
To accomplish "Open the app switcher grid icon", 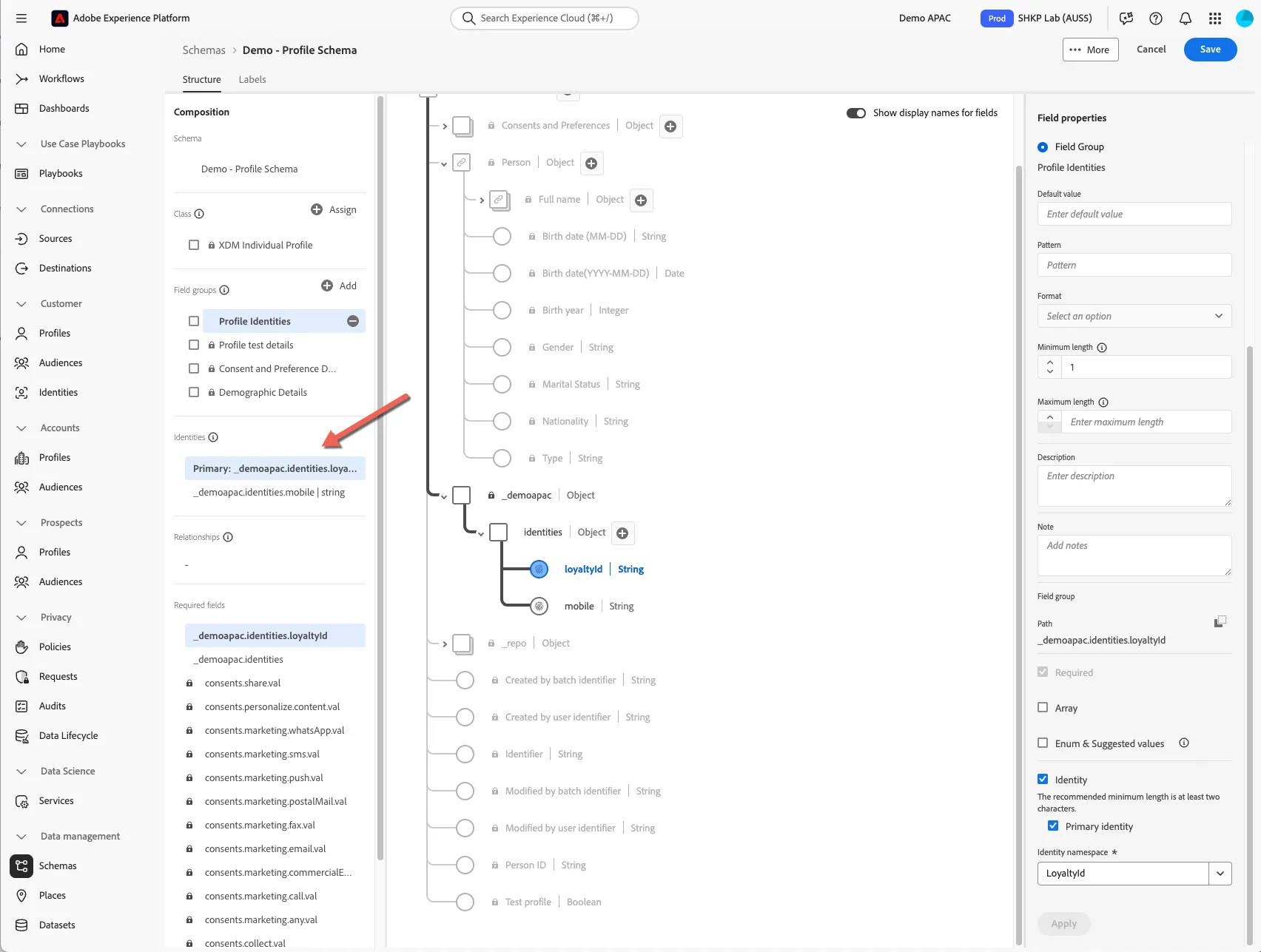I will (x=1215, y=18).
